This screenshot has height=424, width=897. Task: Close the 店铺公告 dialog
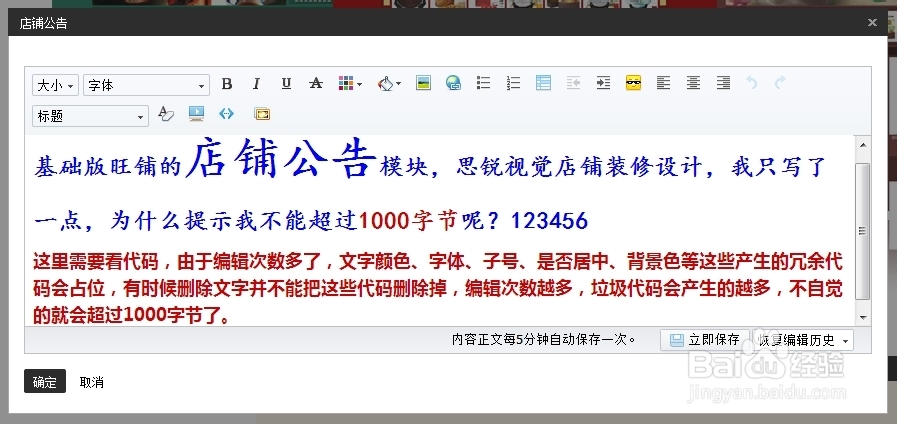(872, 23)
